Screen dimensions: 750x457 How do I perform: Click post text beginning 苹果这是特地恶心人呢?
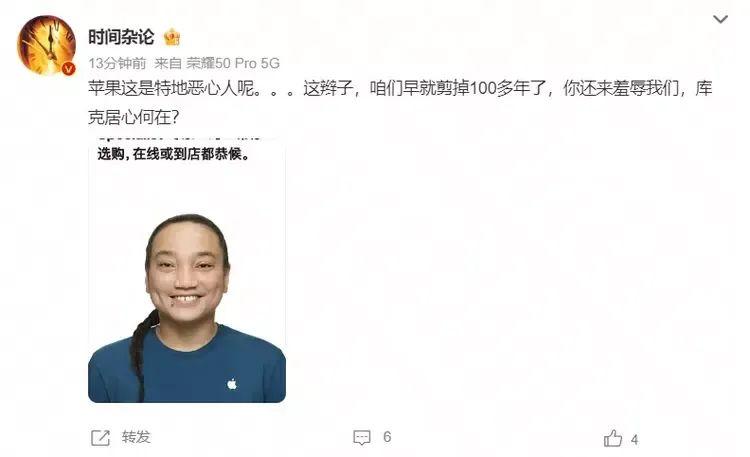tap(400, 89)
